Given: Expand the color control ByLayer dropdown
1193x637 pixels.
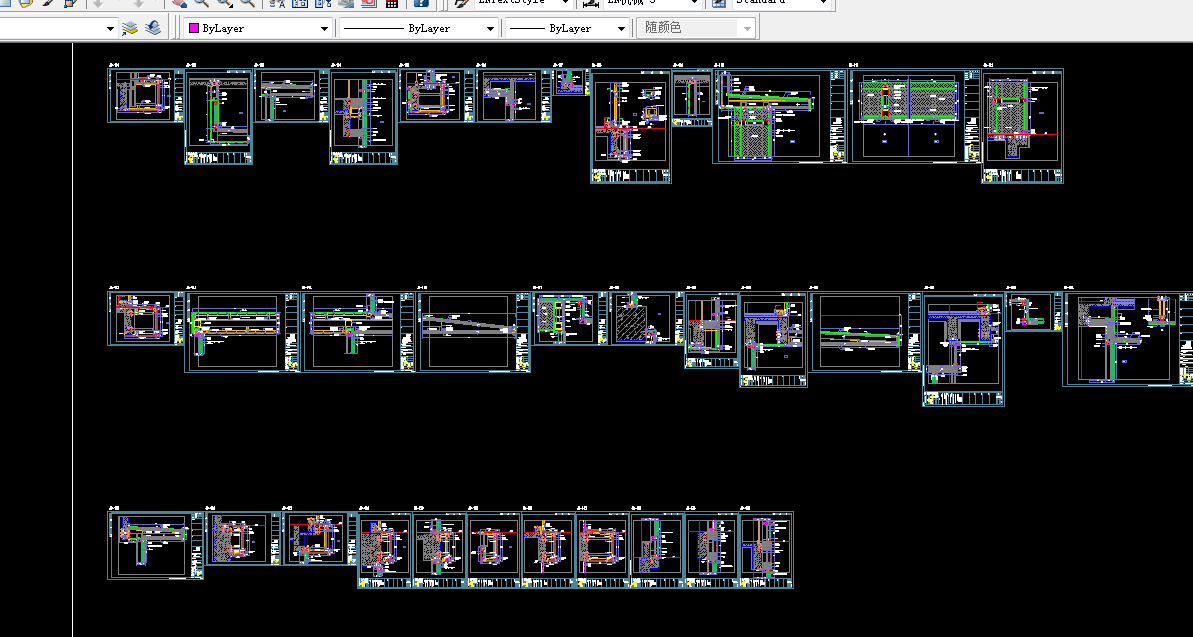Looking at the screenshot, I should pyautogui.click(x=324, y=28).
